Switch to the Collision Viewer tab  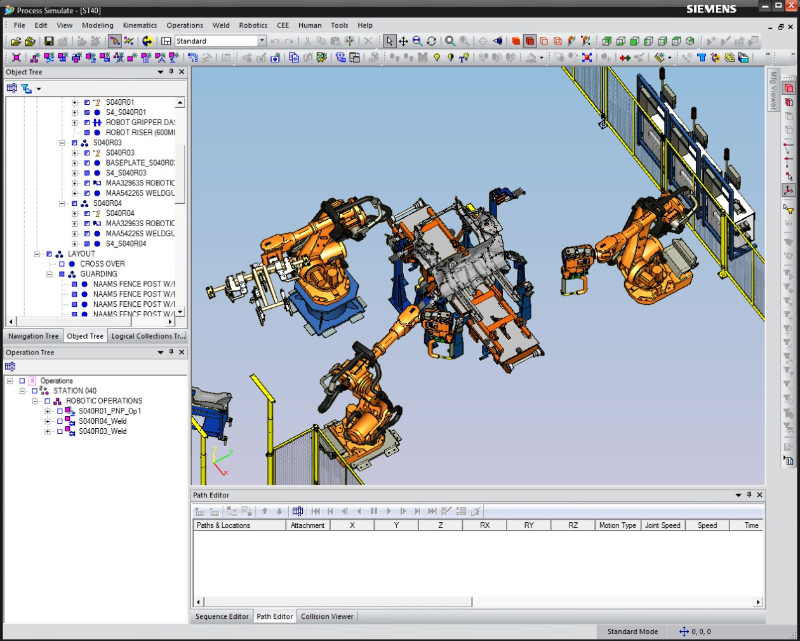coord(327,617)
